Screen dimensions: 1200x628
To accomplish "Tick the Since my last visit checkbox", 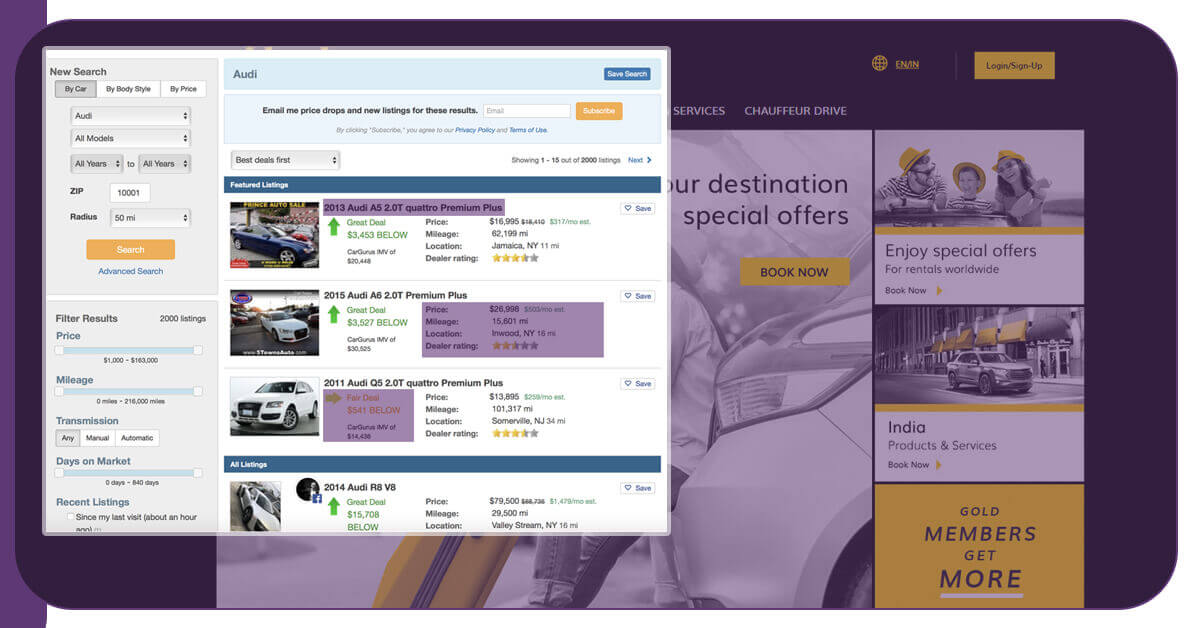I will point(70,517).
